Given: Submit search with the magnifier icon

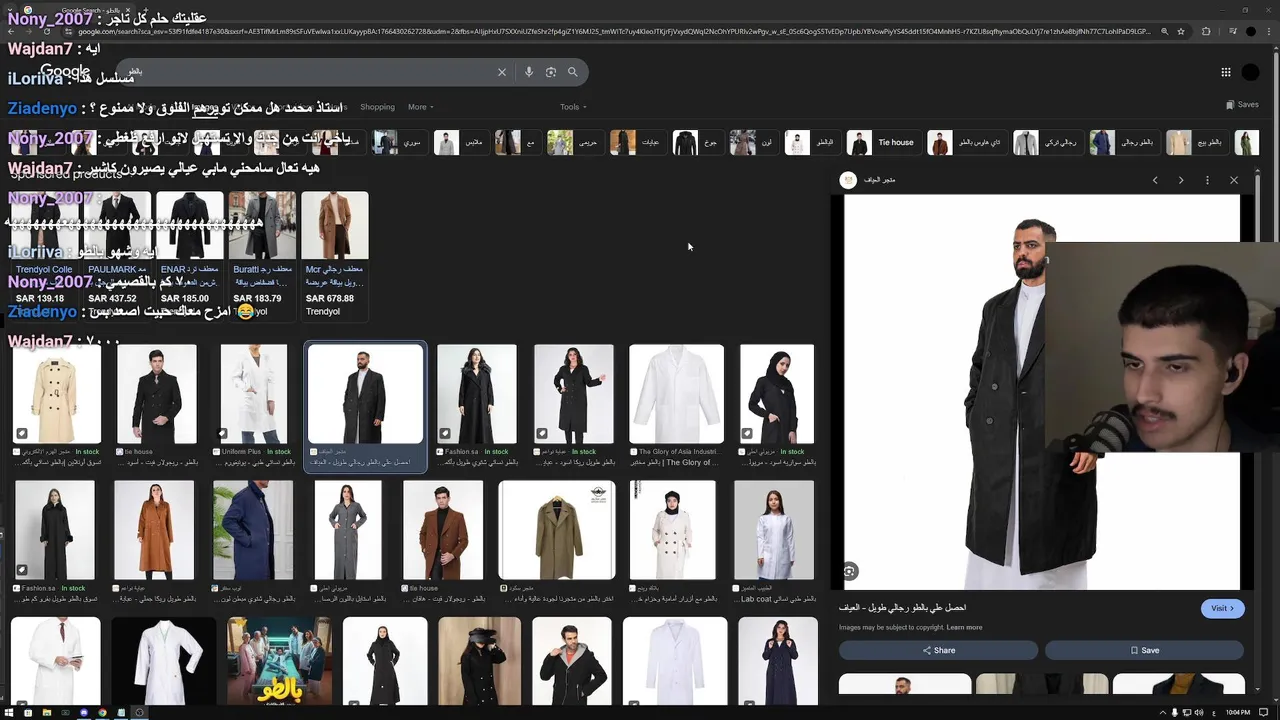Looking at the screenshot, I should [573, 72].
